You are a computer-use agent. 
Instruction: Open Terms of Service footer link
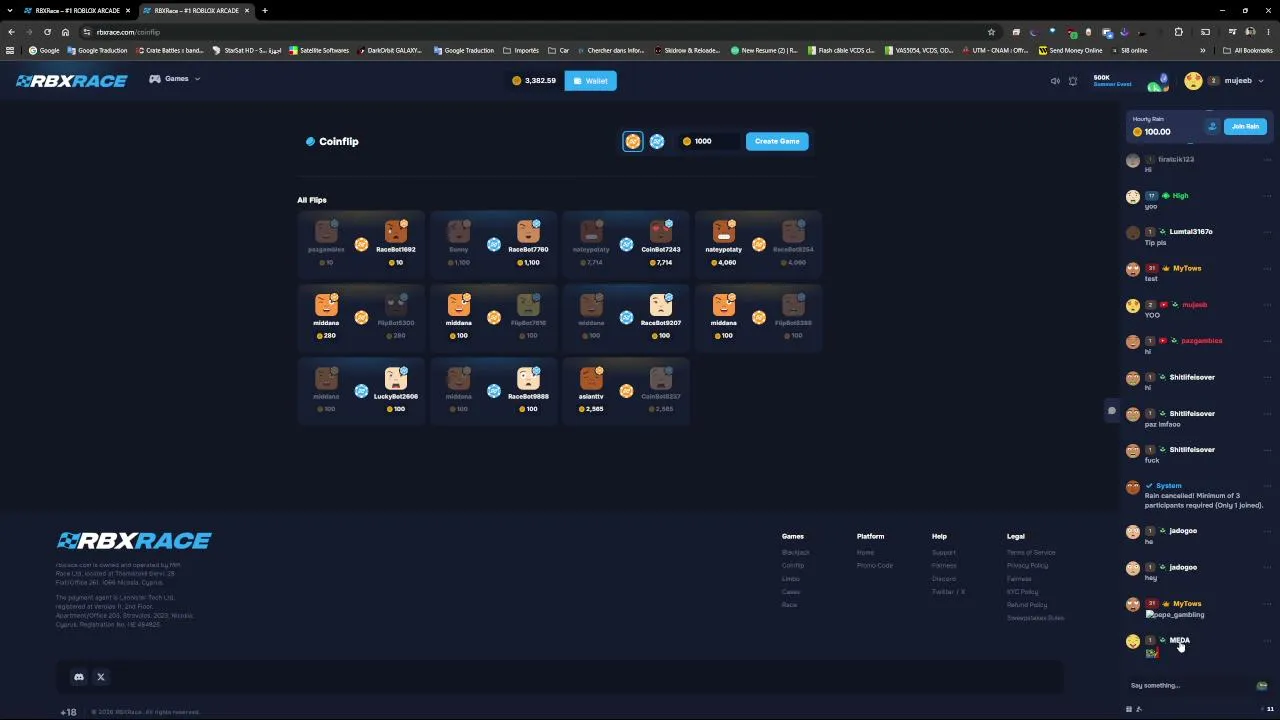pyautogui.click(x=1031, y=553)
